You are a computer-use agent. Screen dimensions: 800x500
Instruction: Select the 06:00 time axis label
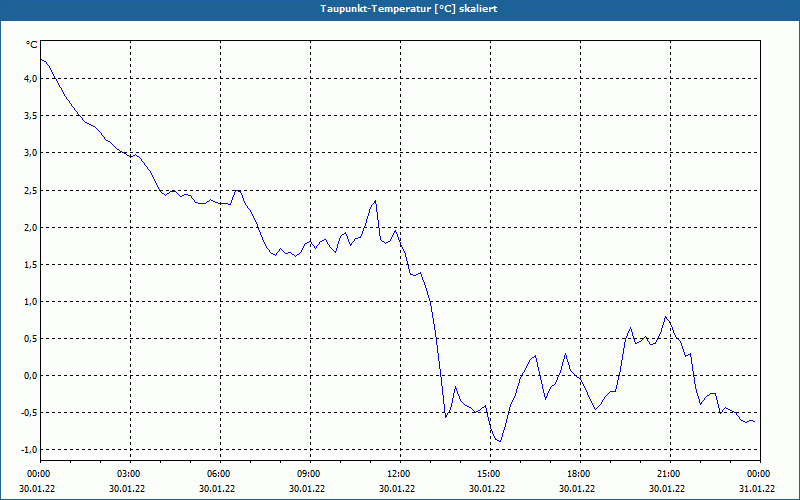click(x=217, y=474)
